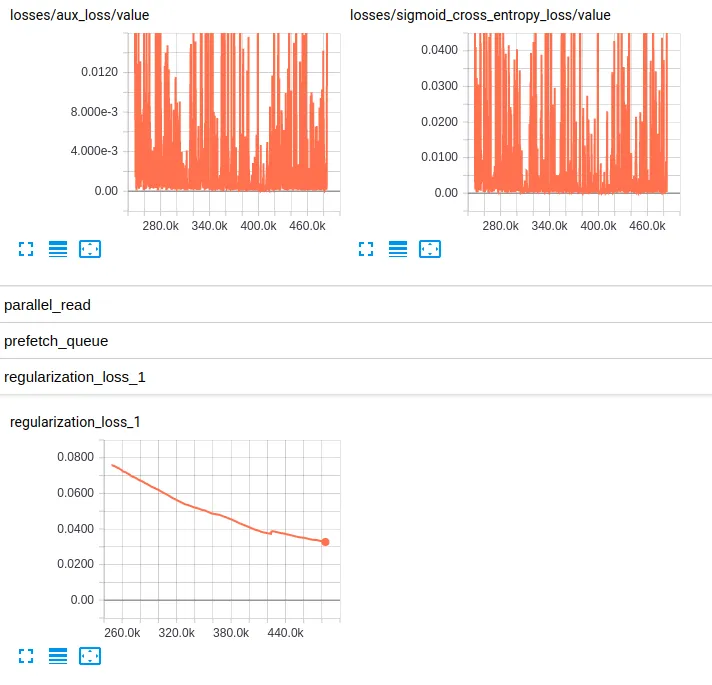Viewport: 712px width, 685px height.
Task: Expand regularization_loss_1 chart to full size
Action: (x=26, y=656)
